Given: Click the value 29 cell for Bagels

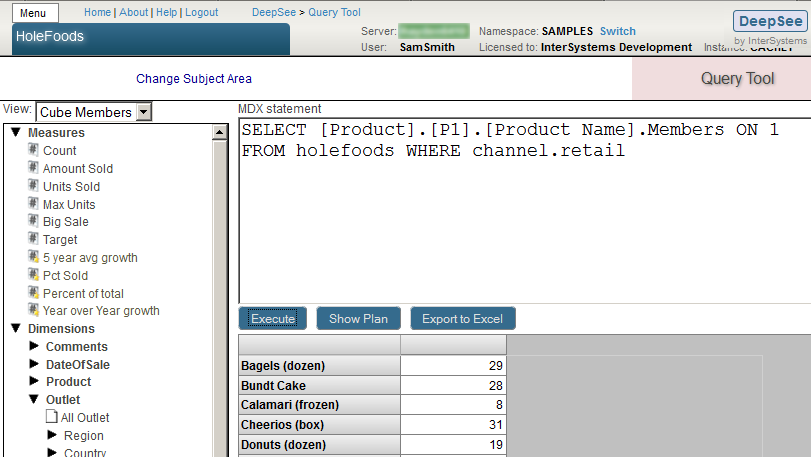Looking at the screenshot, I should [453, 365].
